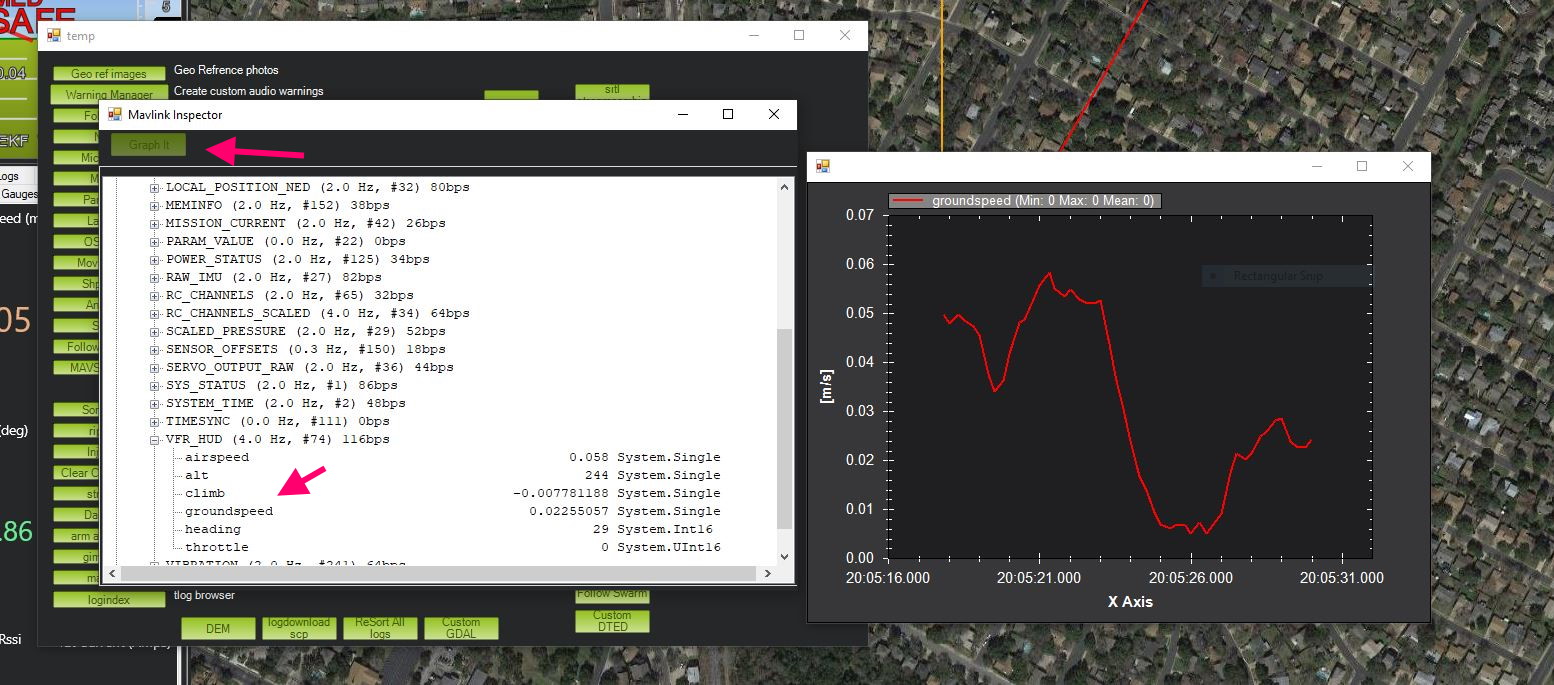Click the horizontal scrollbar right arrow

click(x=767, y=574)
